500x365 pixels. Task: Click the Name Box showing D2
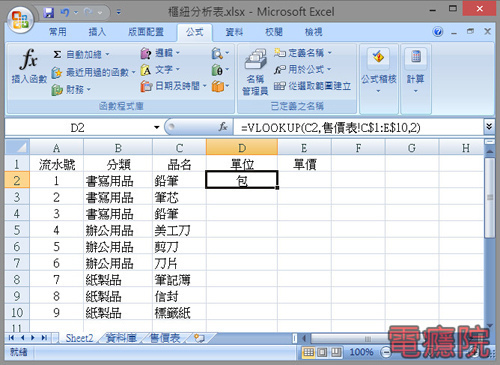click(x=77, y=127)
